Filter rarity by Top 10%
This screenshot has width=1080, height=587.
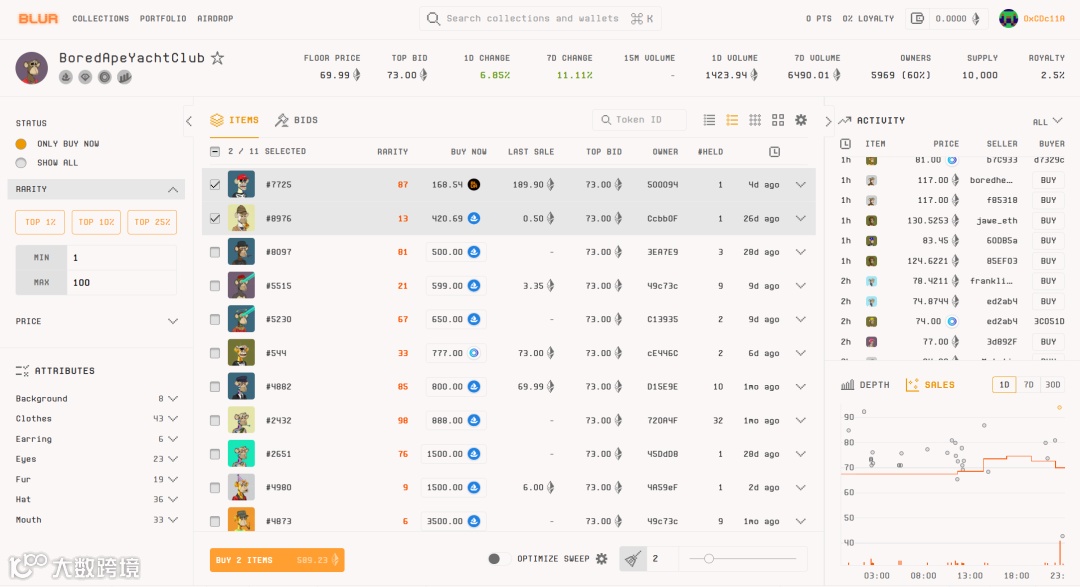click(x=96, y=222)
